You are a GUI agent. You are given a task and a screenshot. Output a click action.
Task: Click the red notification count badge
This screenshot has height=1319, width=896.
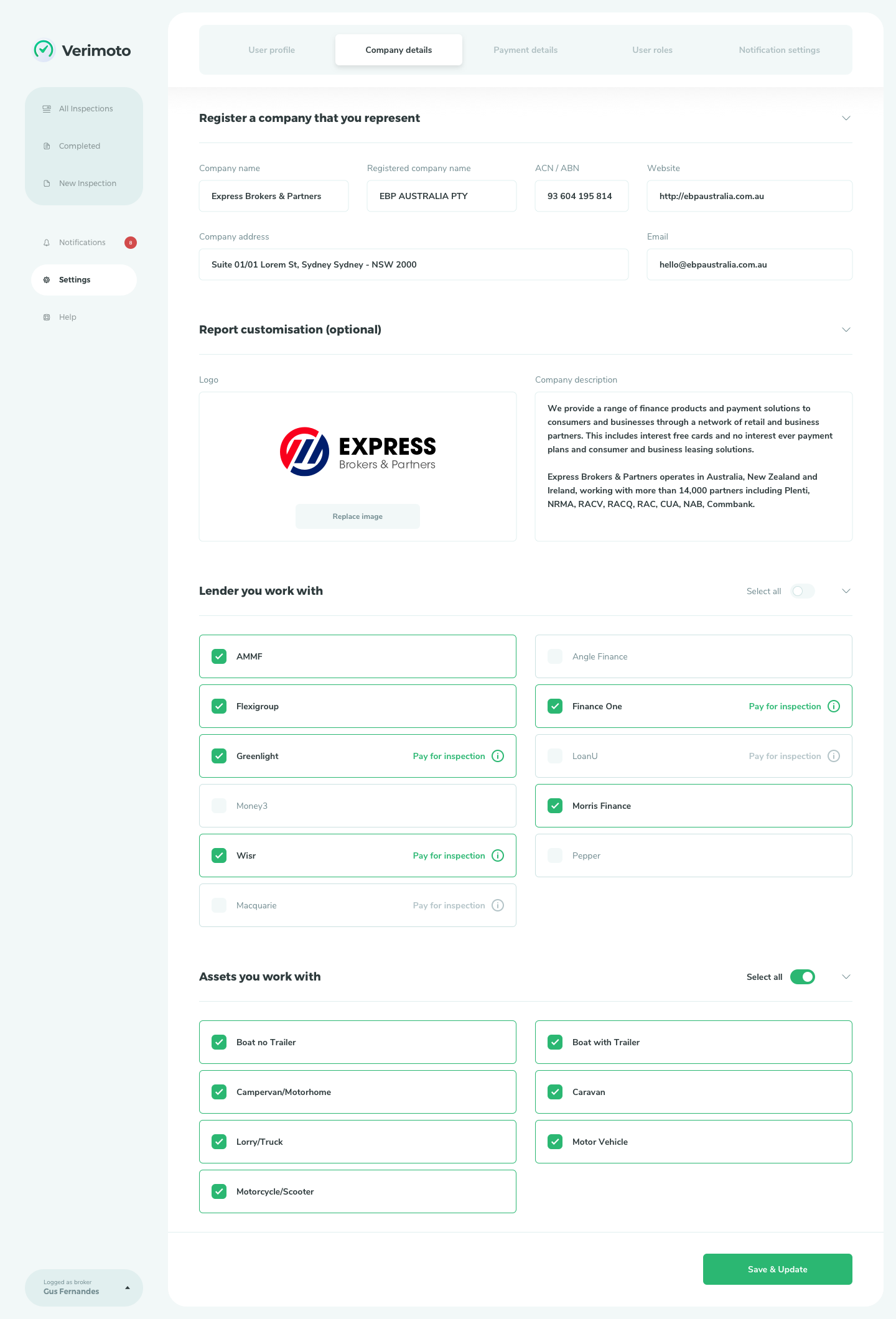coord(131,243)
